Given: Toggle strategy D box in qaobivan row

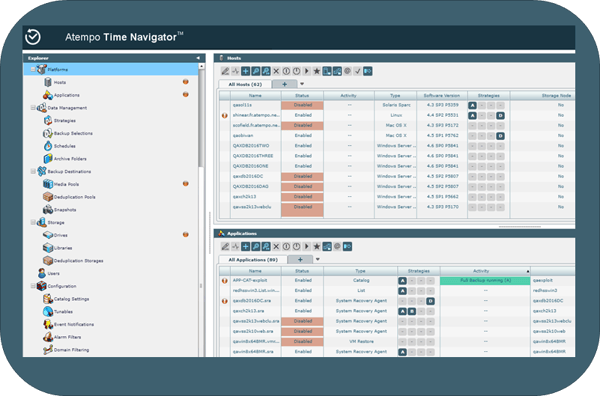Looking at the screenshot, I should (500, 136).
